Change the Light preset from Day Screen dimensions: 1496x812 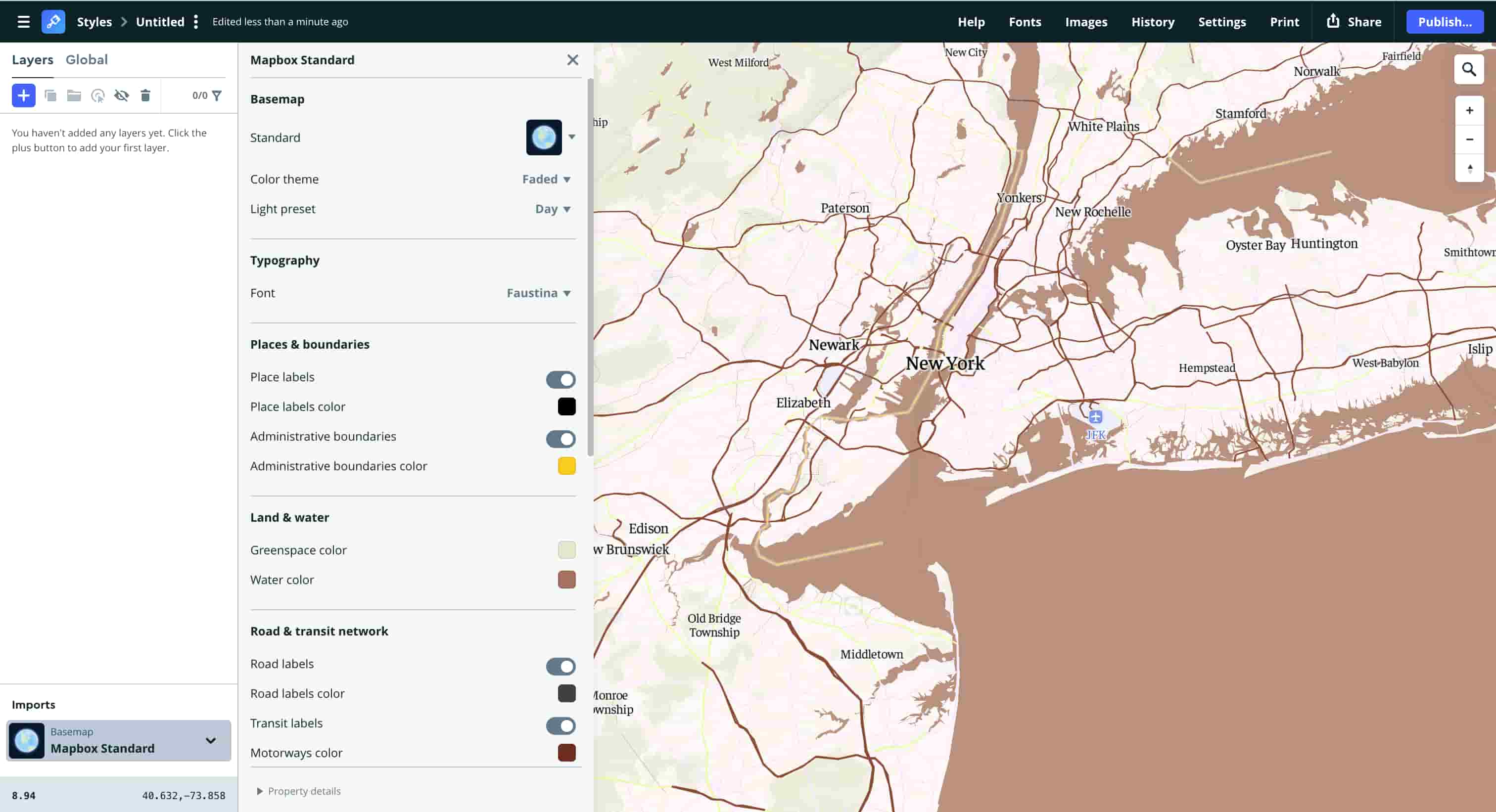point(552,209)
